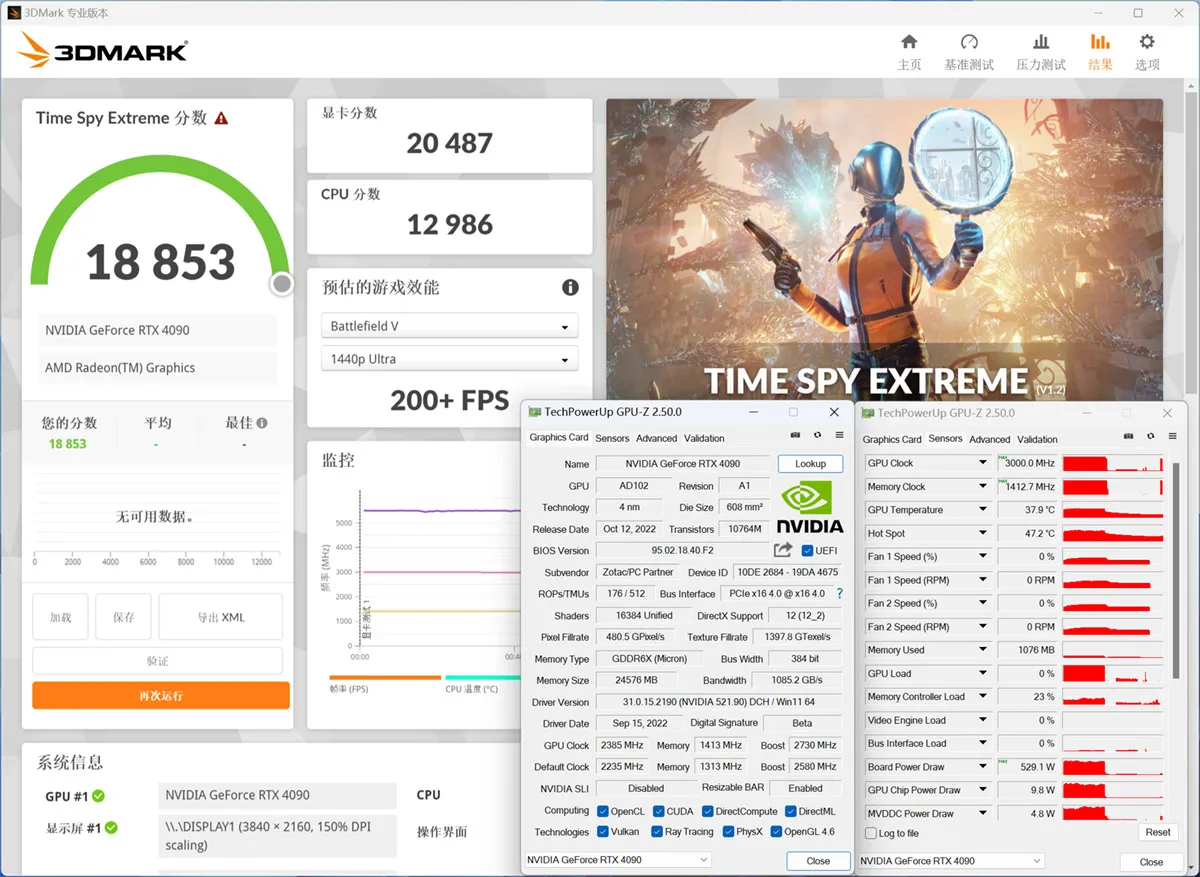Expand the GPU Temperature sensor dropdown arrow
The width and height of the screenshot is (1200, 877).
(x=982, y=510)
